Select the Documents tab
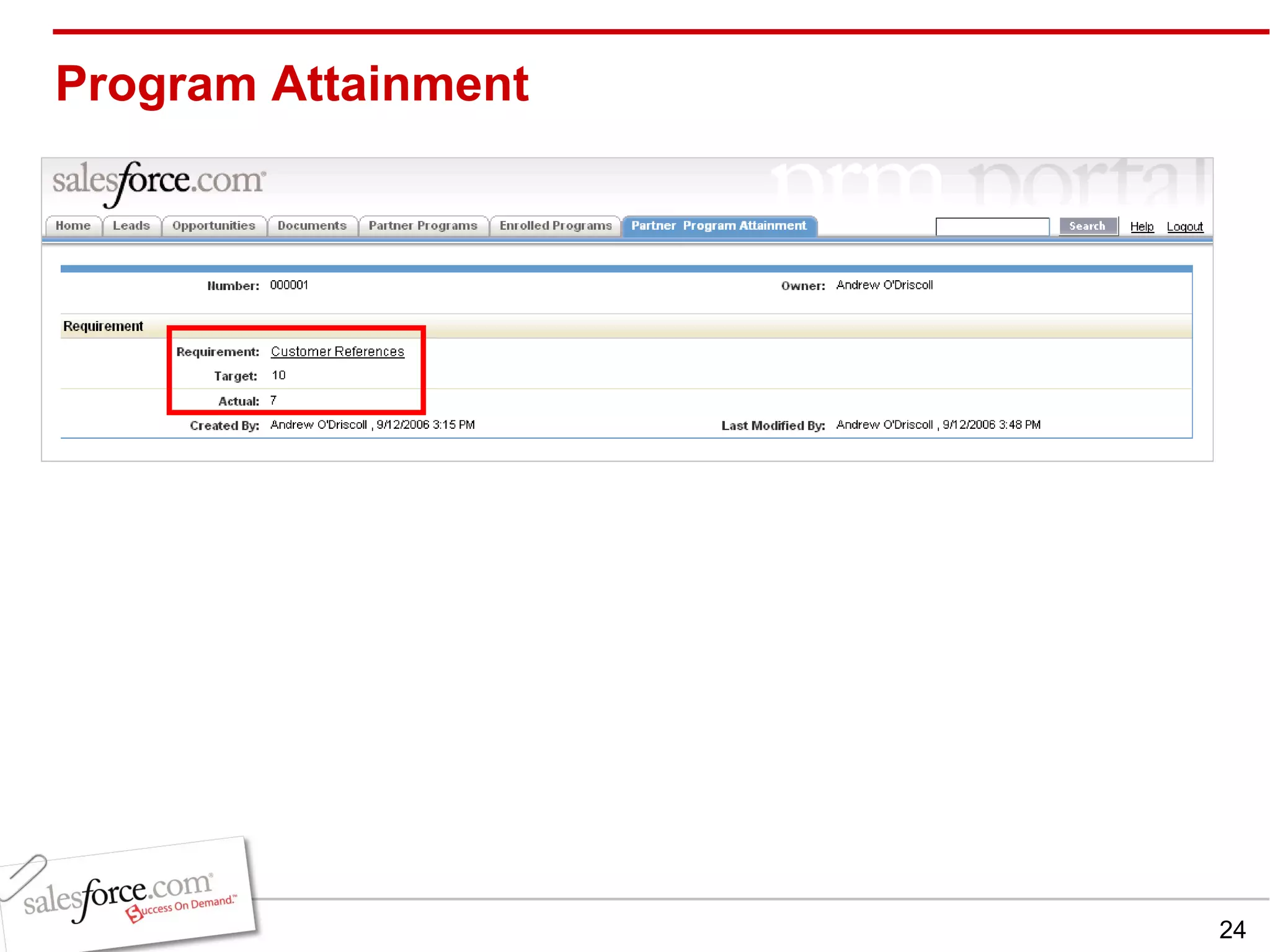 tap(312, 226)
